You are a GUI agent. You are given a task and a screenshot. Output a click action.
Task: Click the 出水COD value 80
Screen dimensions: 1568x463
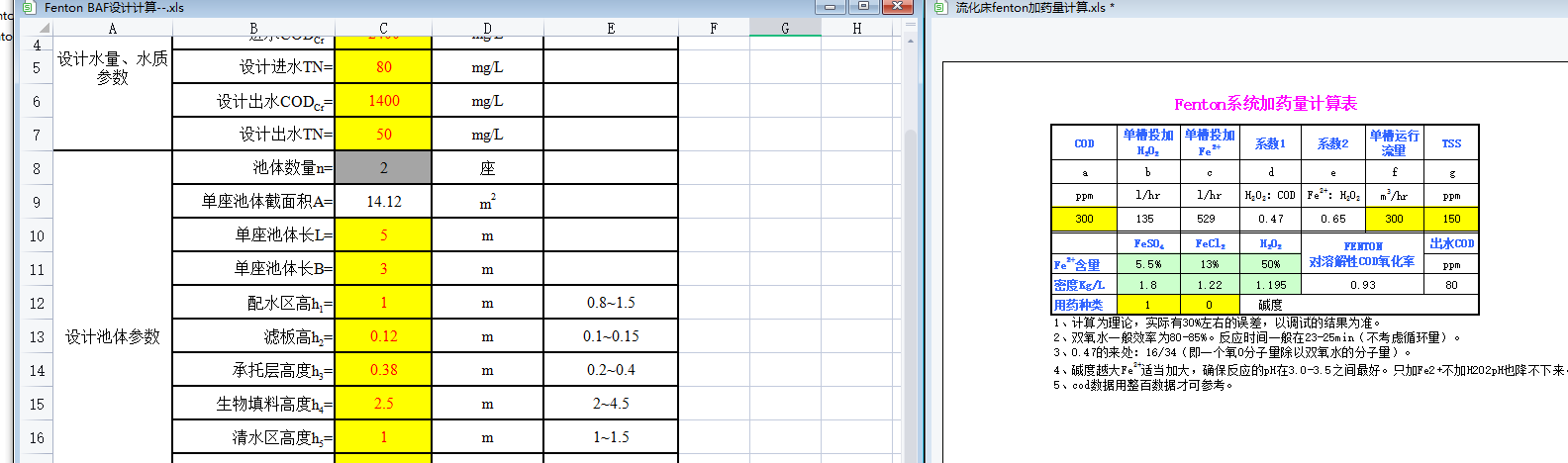pos(1451,285)
